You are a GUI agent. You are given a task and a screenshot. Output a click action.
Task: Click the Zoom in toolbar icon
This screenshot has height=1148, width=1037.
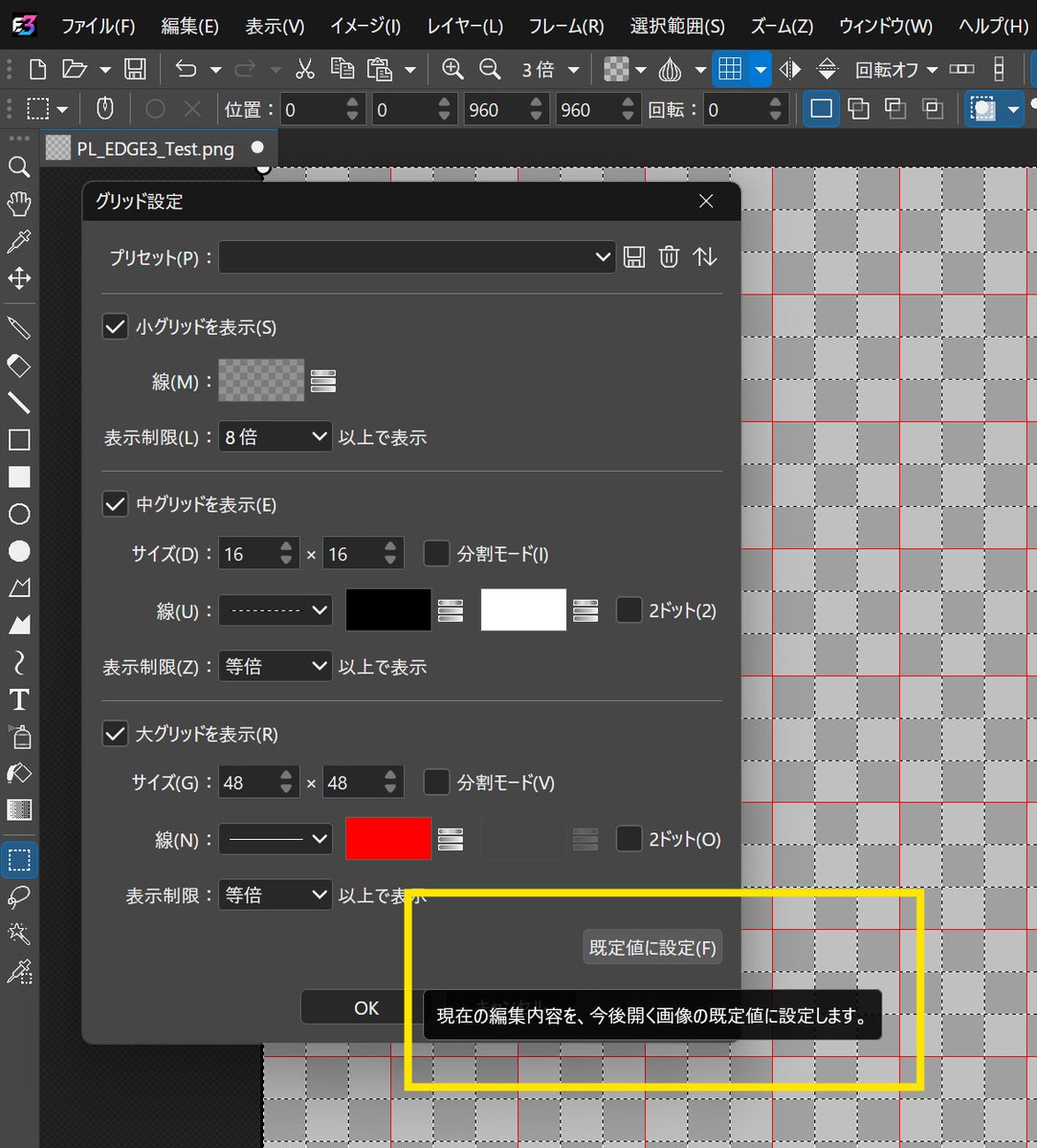[x=452, y=69]
